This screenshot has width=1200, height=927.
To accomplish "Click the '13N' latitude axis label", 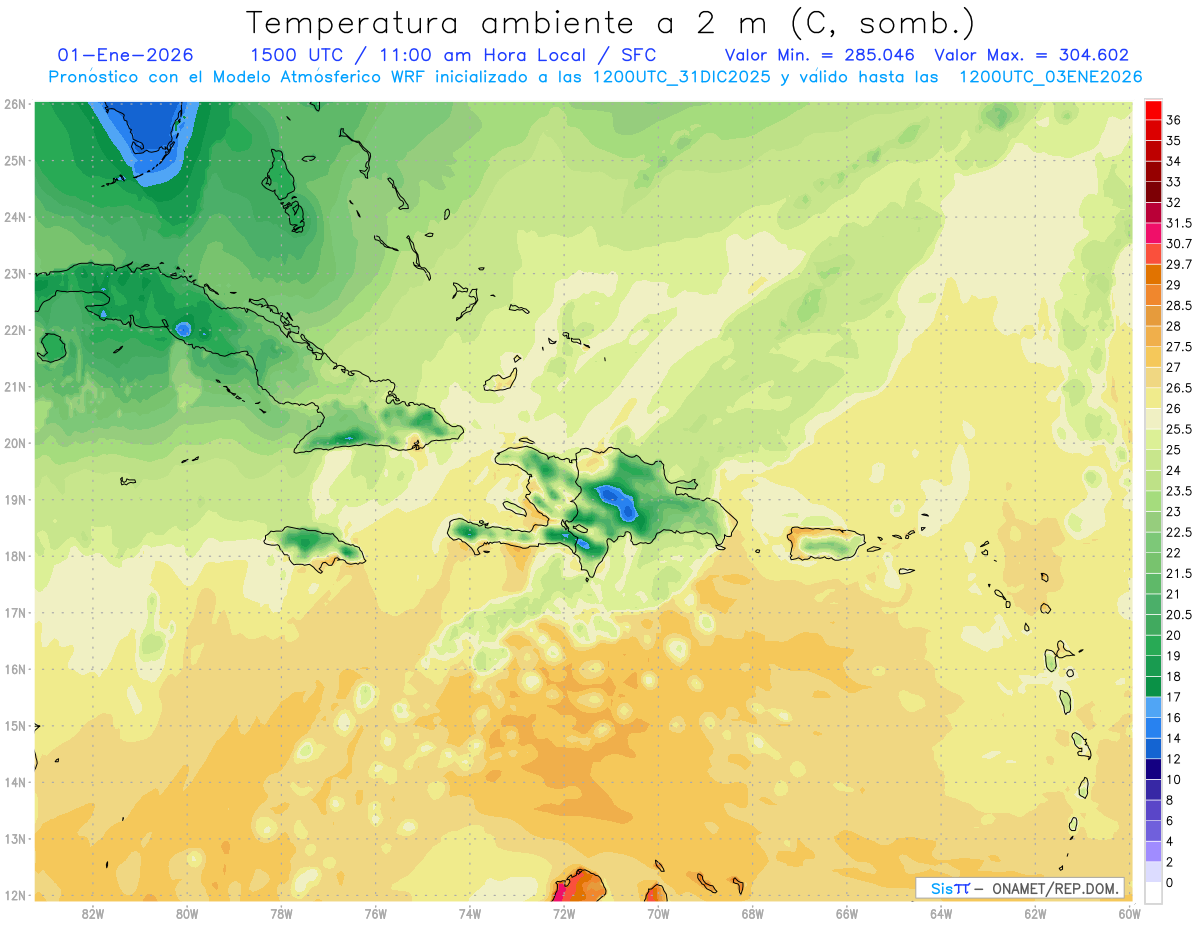I will 15,838.
